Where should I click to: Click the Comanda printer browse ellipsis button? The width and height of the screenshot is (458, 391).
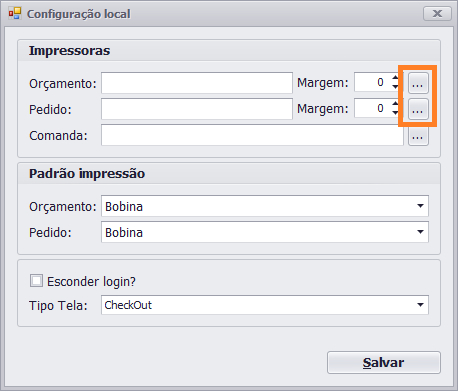tap(418, 136)
